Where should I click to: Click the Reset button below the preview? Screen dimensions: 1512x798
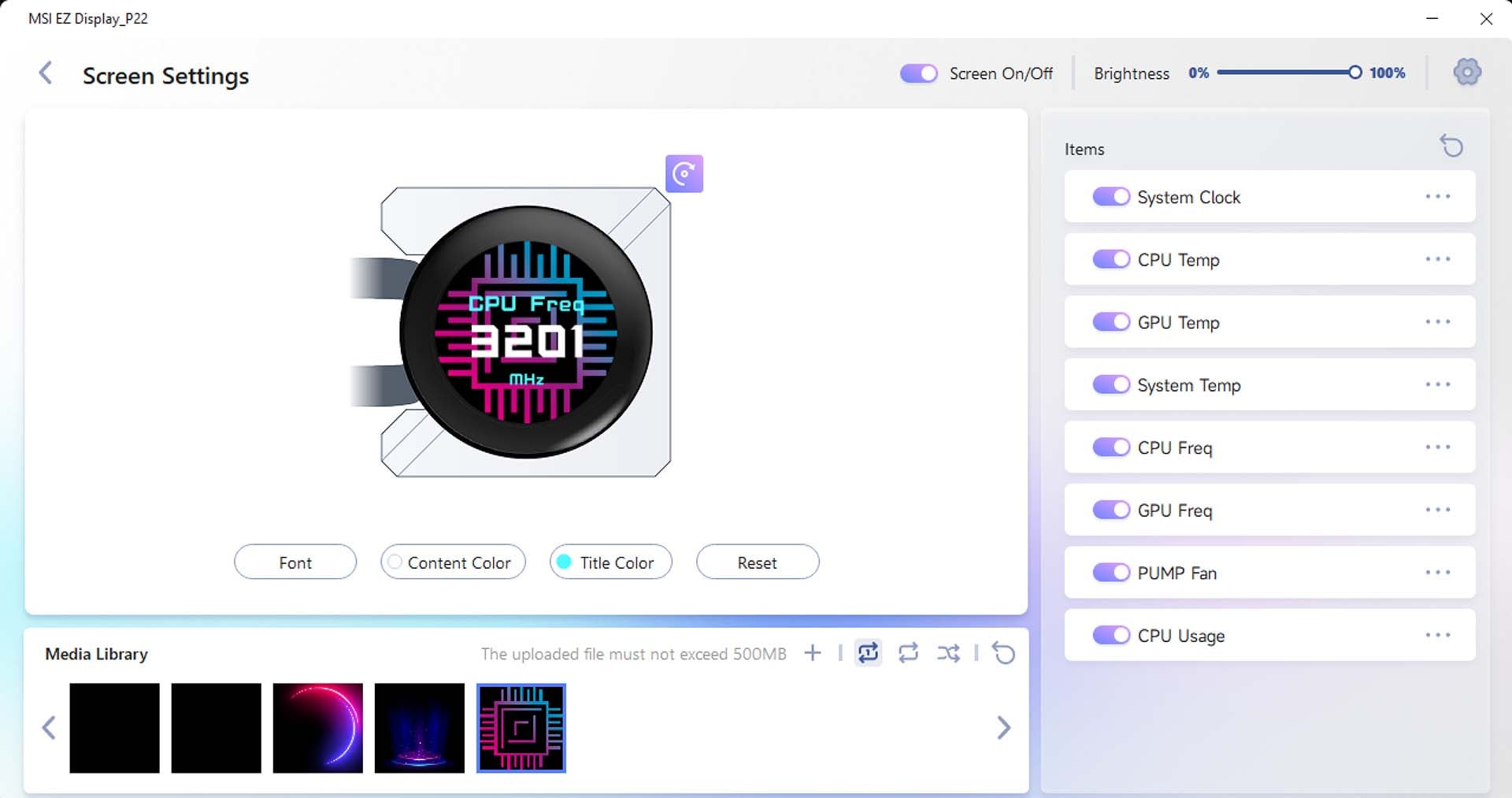coord(758,562)
